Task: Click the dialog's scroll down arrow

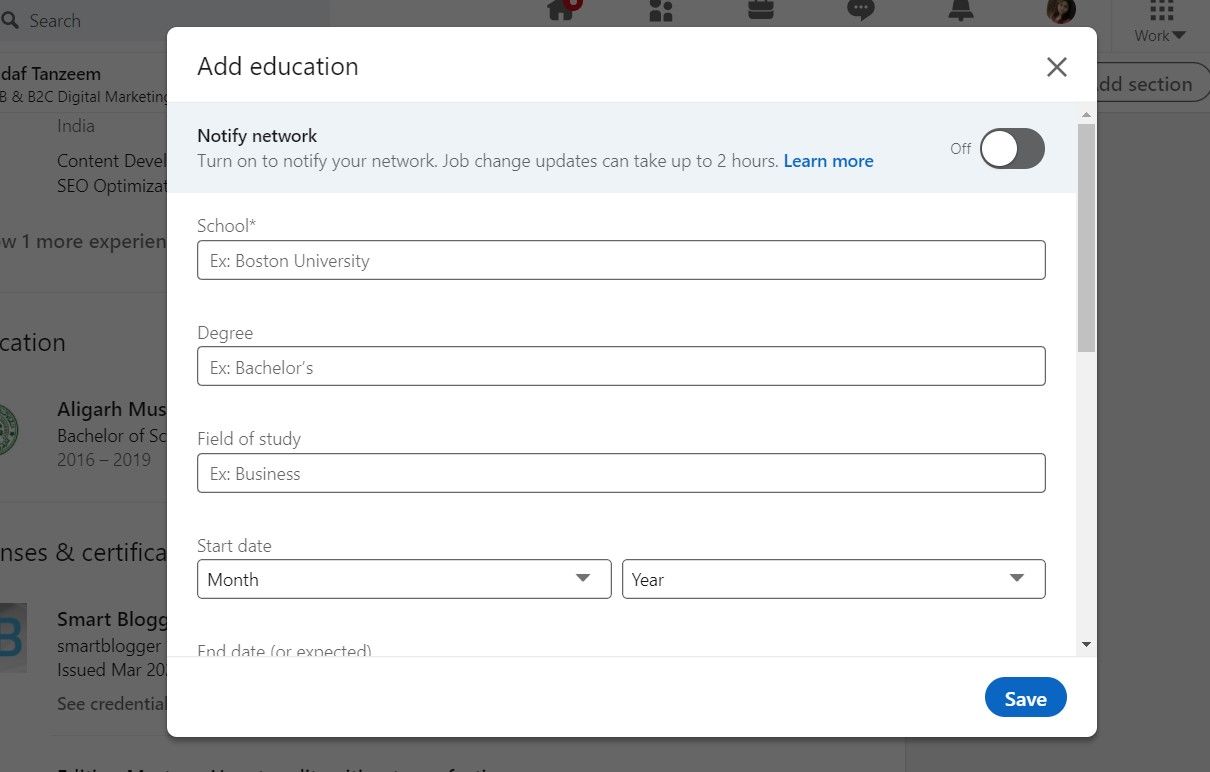Action: pos(1087,645)
